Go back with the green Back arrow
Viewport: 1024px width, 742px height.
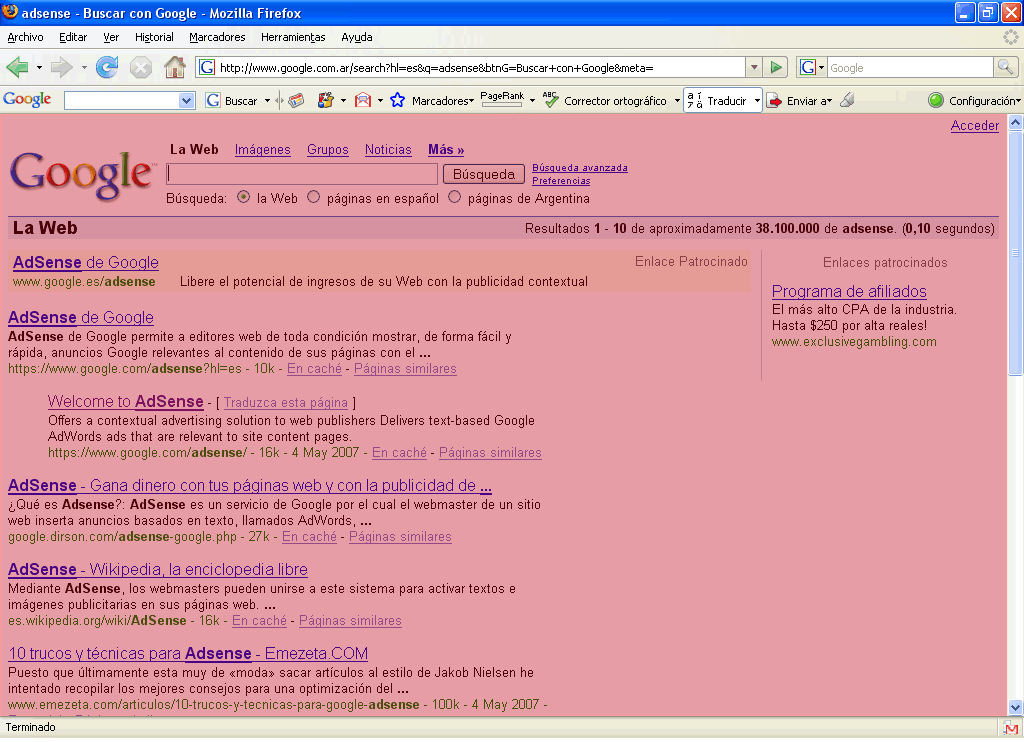point(17,67)
